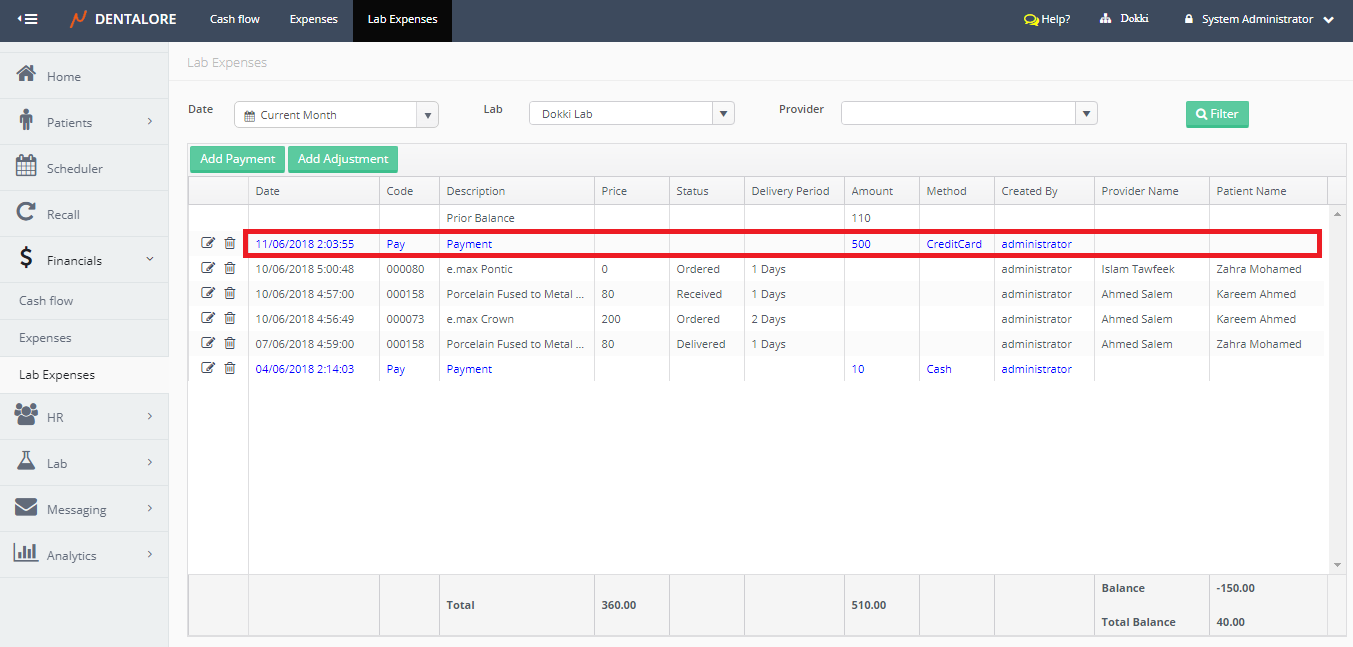Viewport: 1353px width, 647px height.
Task: Expand the Analytics sidebar section
Action: point(84,555)
